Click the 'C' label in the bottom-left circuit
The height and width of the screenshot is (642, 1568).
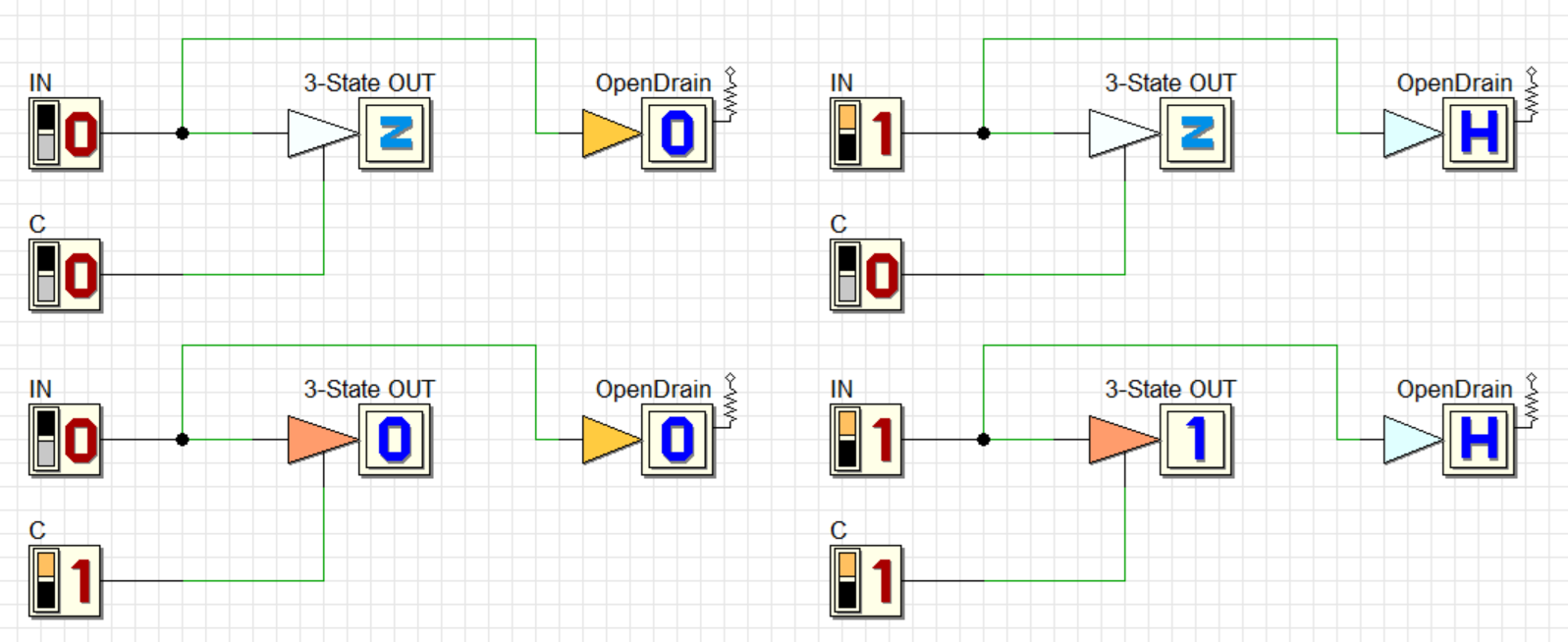[37, 531]
